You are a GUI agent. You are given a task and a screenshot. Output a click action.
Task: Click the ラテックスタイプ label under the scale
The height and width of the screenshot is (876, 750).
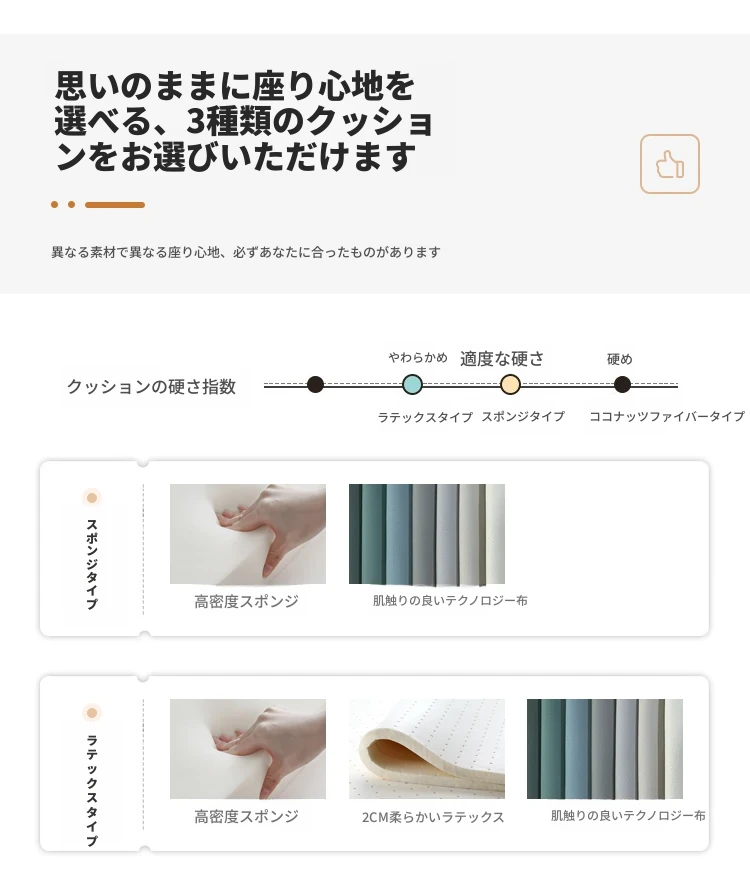[x=425, y=417]
